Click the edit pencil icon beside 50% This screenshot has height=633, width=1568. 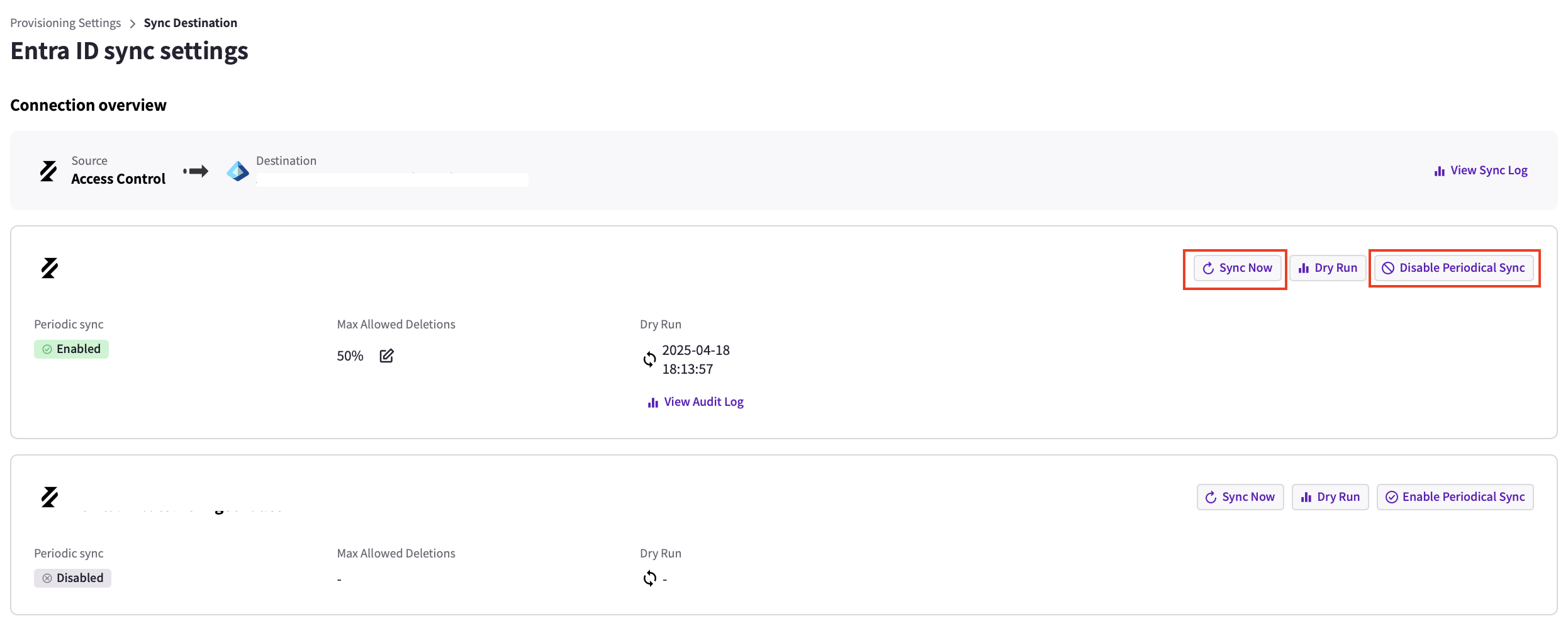[x=386, y=356]
